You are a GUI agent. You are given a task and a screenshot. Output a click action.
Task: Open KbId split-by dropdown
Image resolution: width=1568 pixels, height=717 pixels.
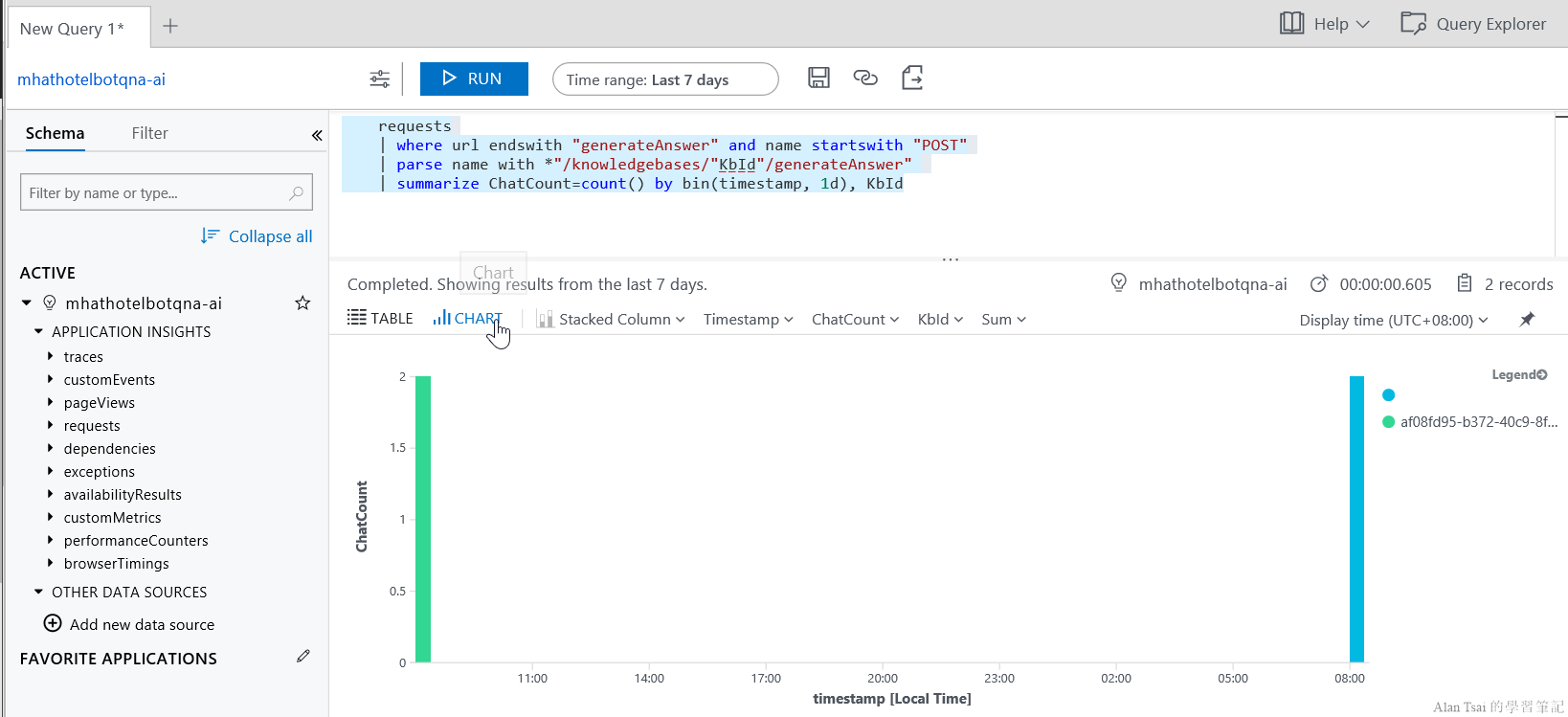click(x=940, y=320)
